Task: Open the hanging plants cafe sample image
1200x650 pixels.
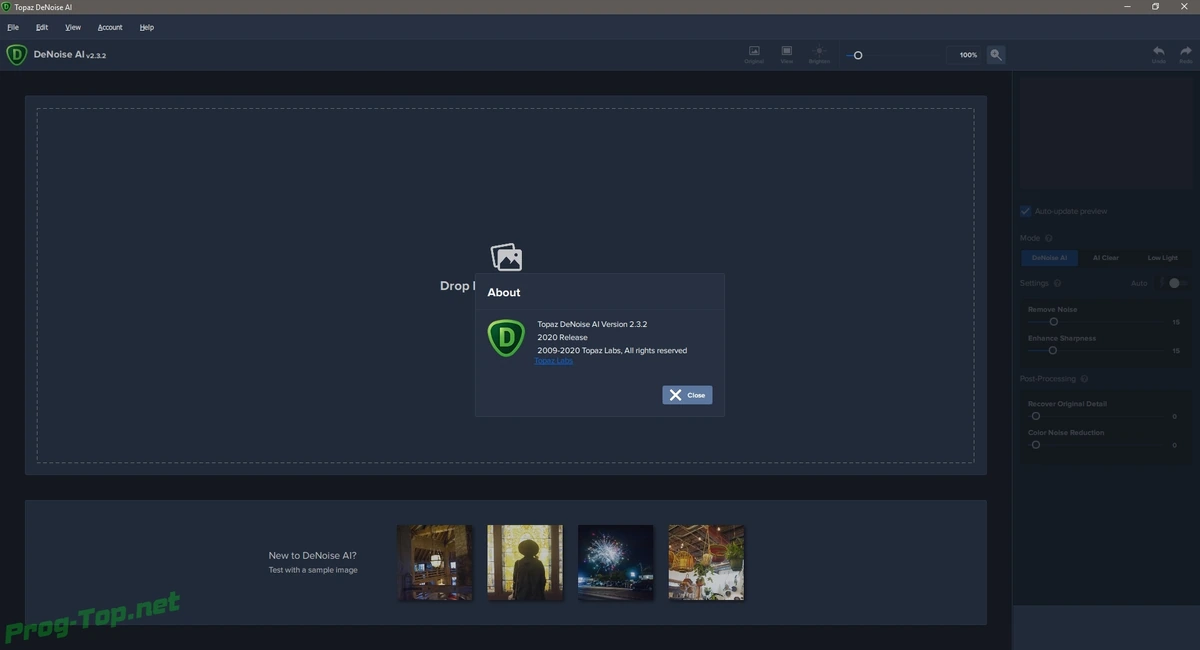Action: pos(706,562)
